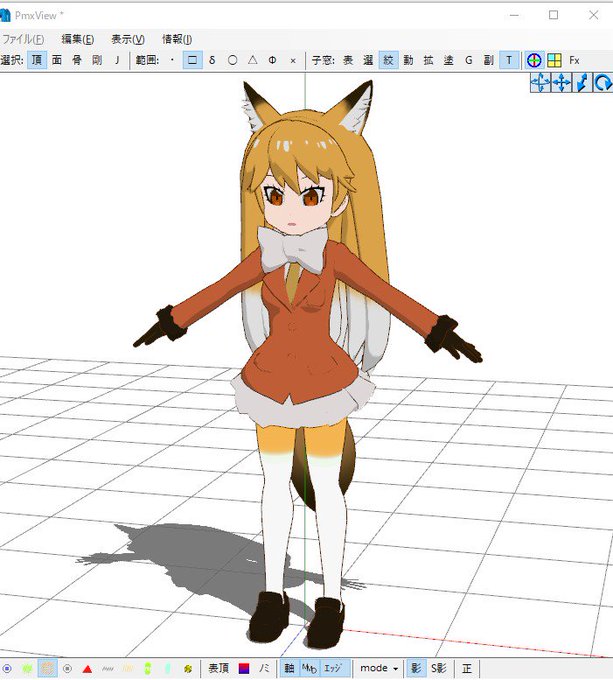Toggle 軸 axis display
This screenshot has height=680, width=613.
pyautogui.click(x=289, y=669)
